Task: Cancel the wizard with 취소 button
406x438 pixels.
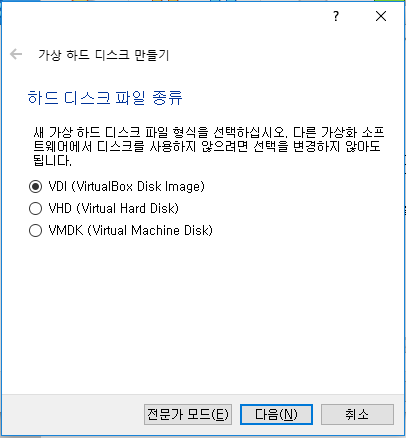Action: [x=357, y=414]
